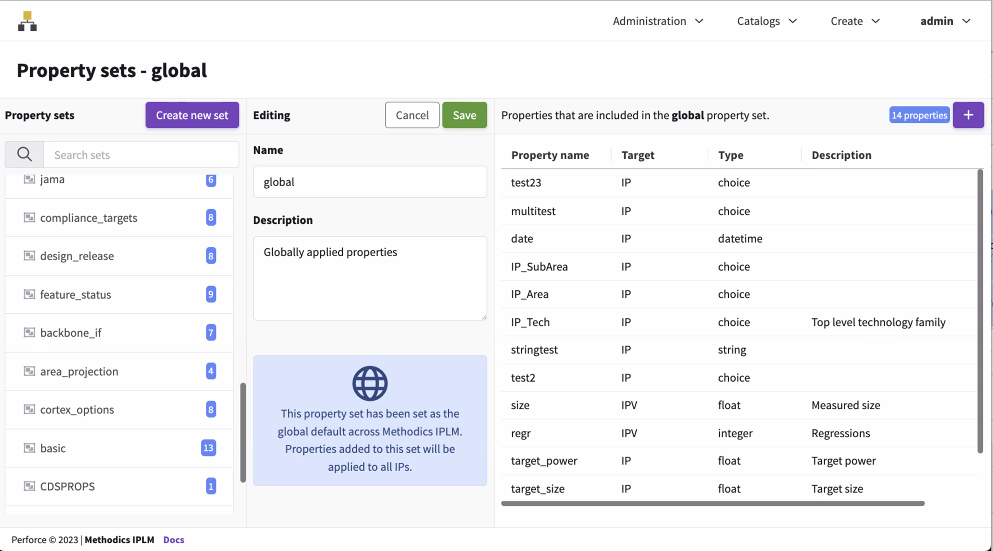Open the Administration dropdown menu
The width and height of the screenshot is (993, 551).
point(658,21)
